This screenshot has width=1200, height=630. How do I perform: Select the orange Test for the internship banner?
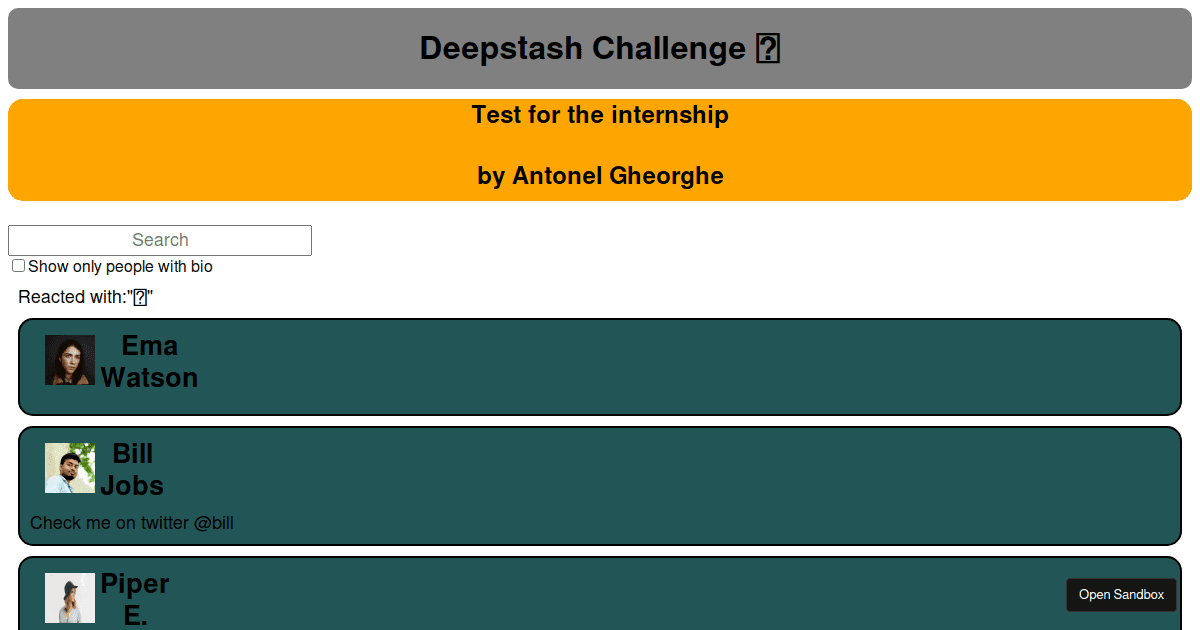(600, 149)
